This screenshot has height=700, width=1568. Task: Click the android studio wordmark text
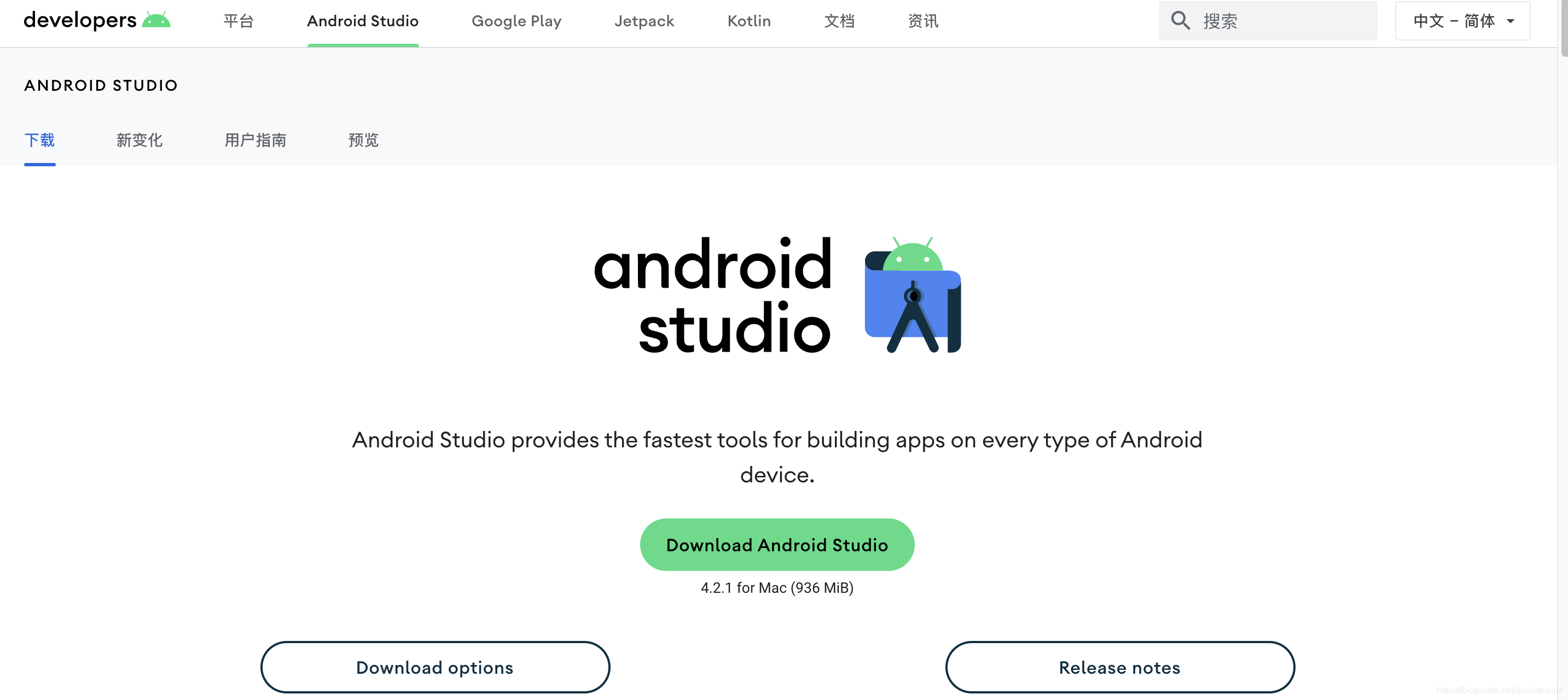click(712, 296)
